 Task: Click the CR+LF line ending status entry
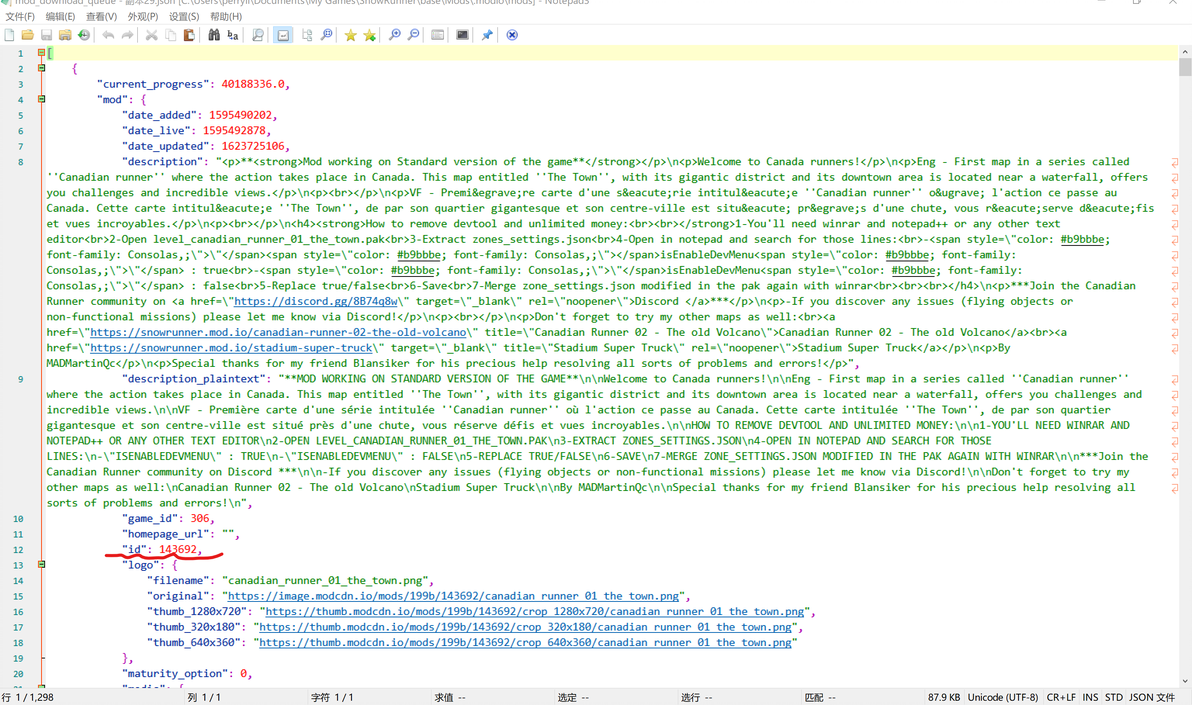coord(1060,697)
